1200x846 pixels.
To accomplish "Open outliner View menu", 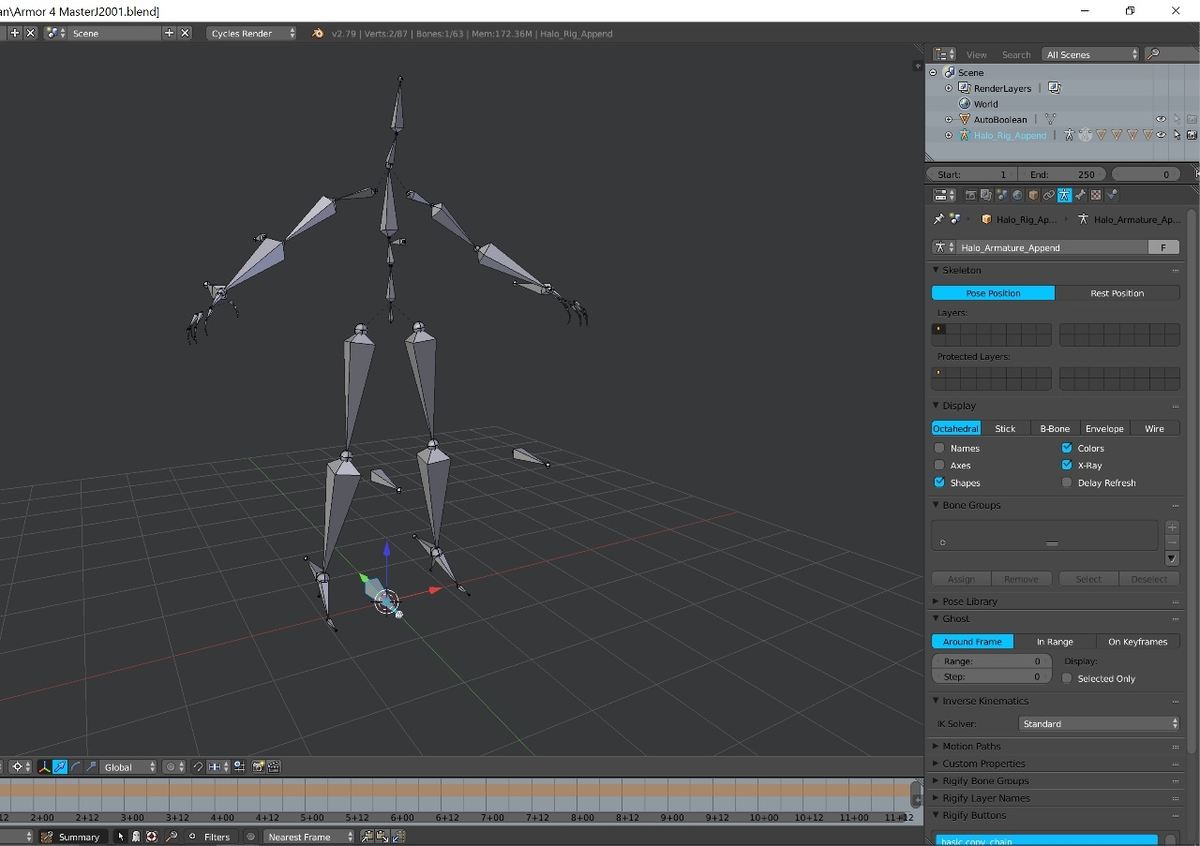I will pyautogui.click(x=976, y=54).
